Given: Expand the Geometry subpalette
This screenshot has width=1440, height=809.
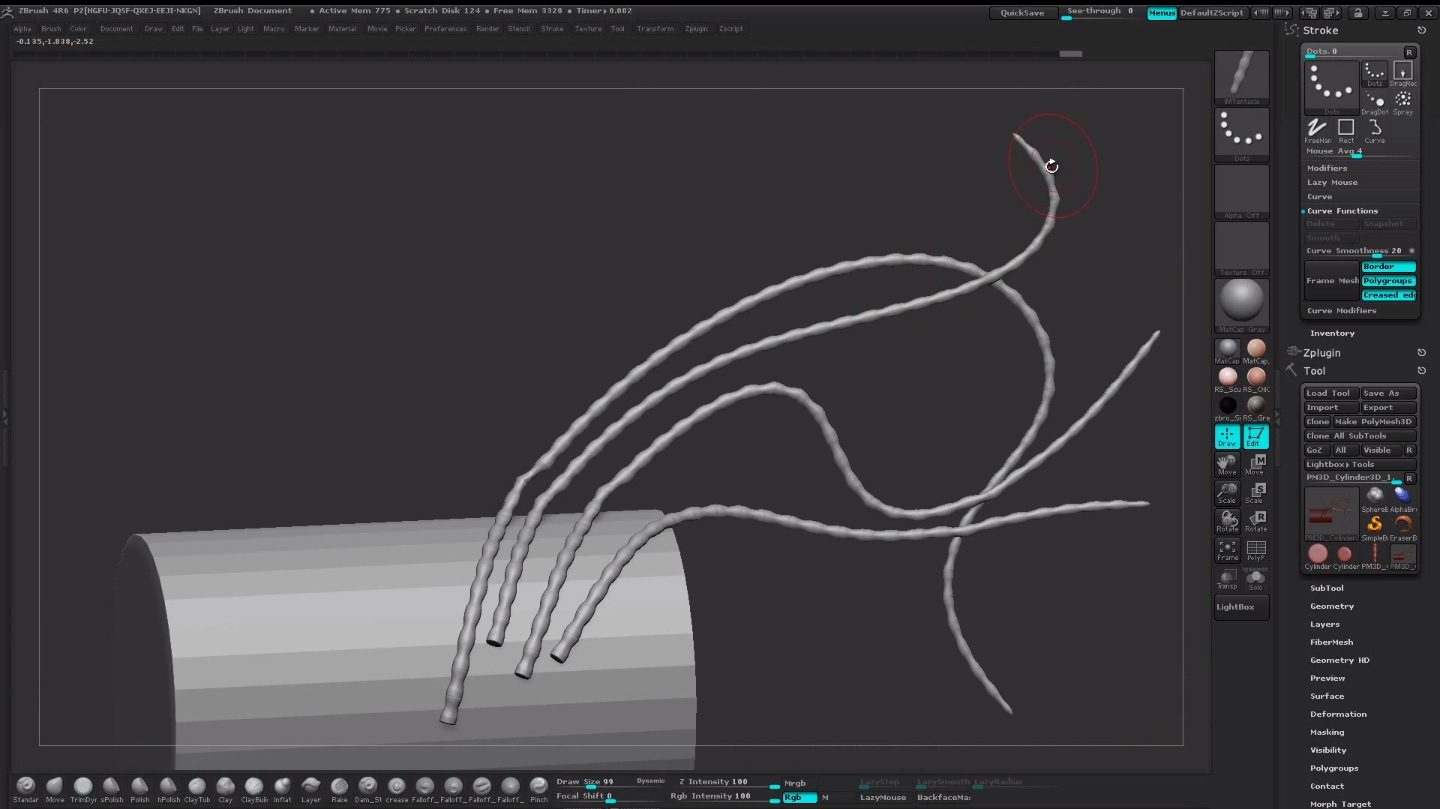Looking at the screenshot, I should click(x=1332, y=606).
